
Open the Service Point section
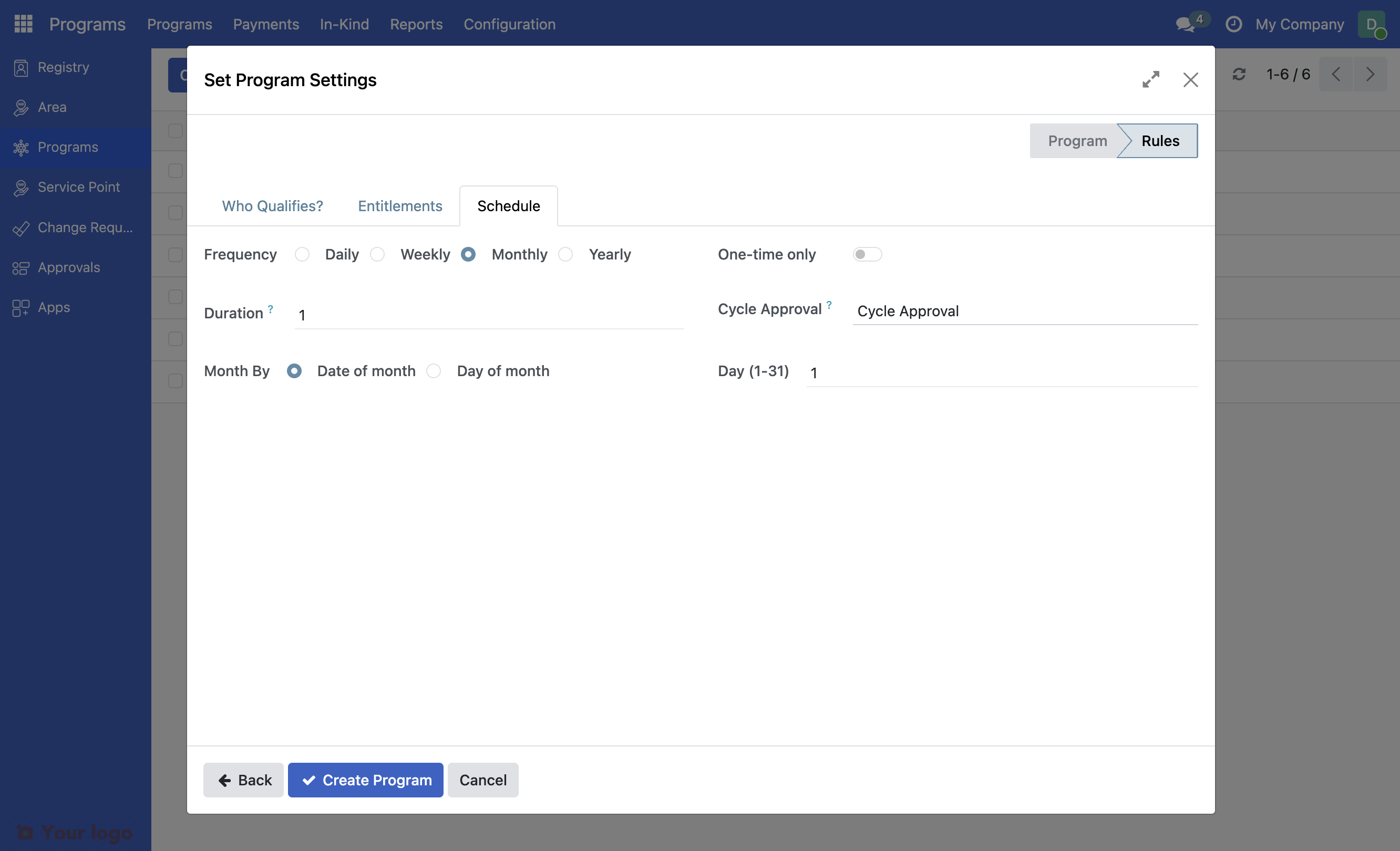pos(78,187)
